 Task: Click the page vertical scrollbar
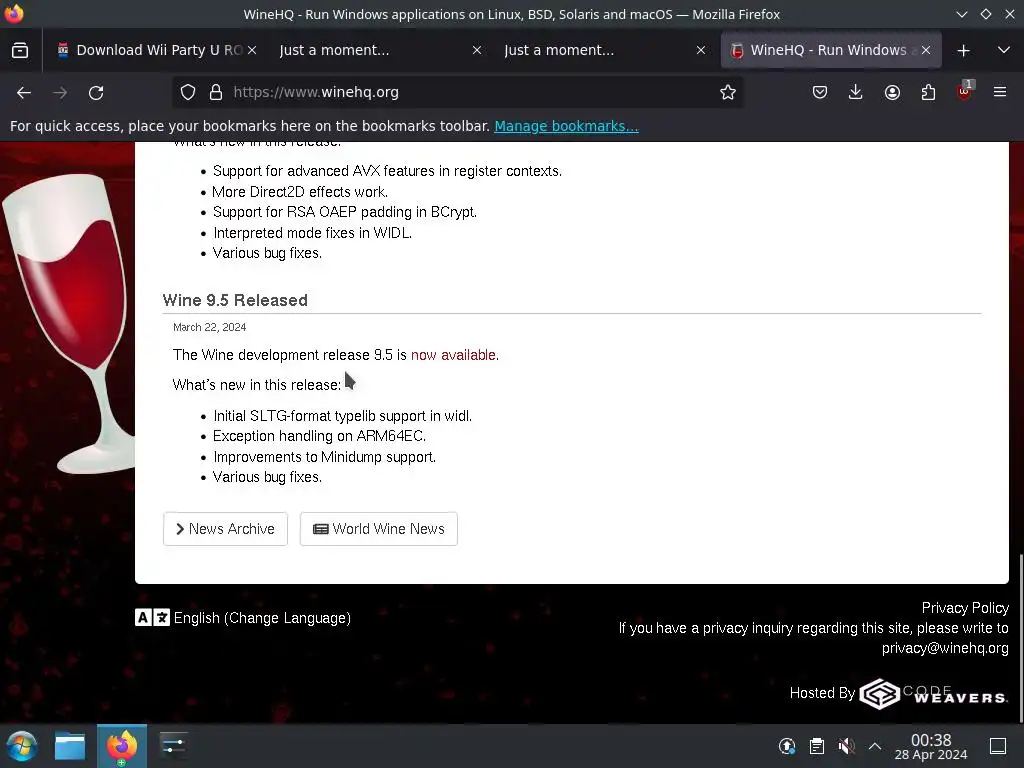coord(1021,637)
